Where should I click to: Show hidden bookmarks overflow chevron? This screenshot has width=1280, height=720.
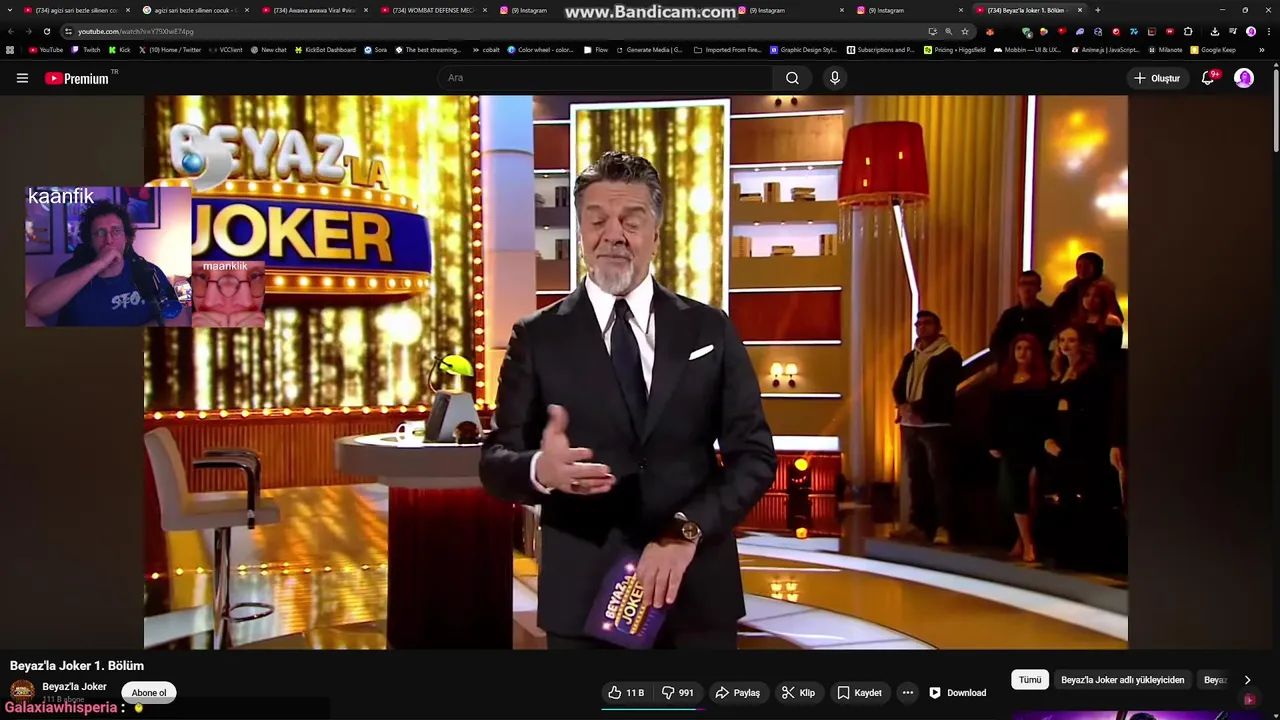tap(1262, 50)
